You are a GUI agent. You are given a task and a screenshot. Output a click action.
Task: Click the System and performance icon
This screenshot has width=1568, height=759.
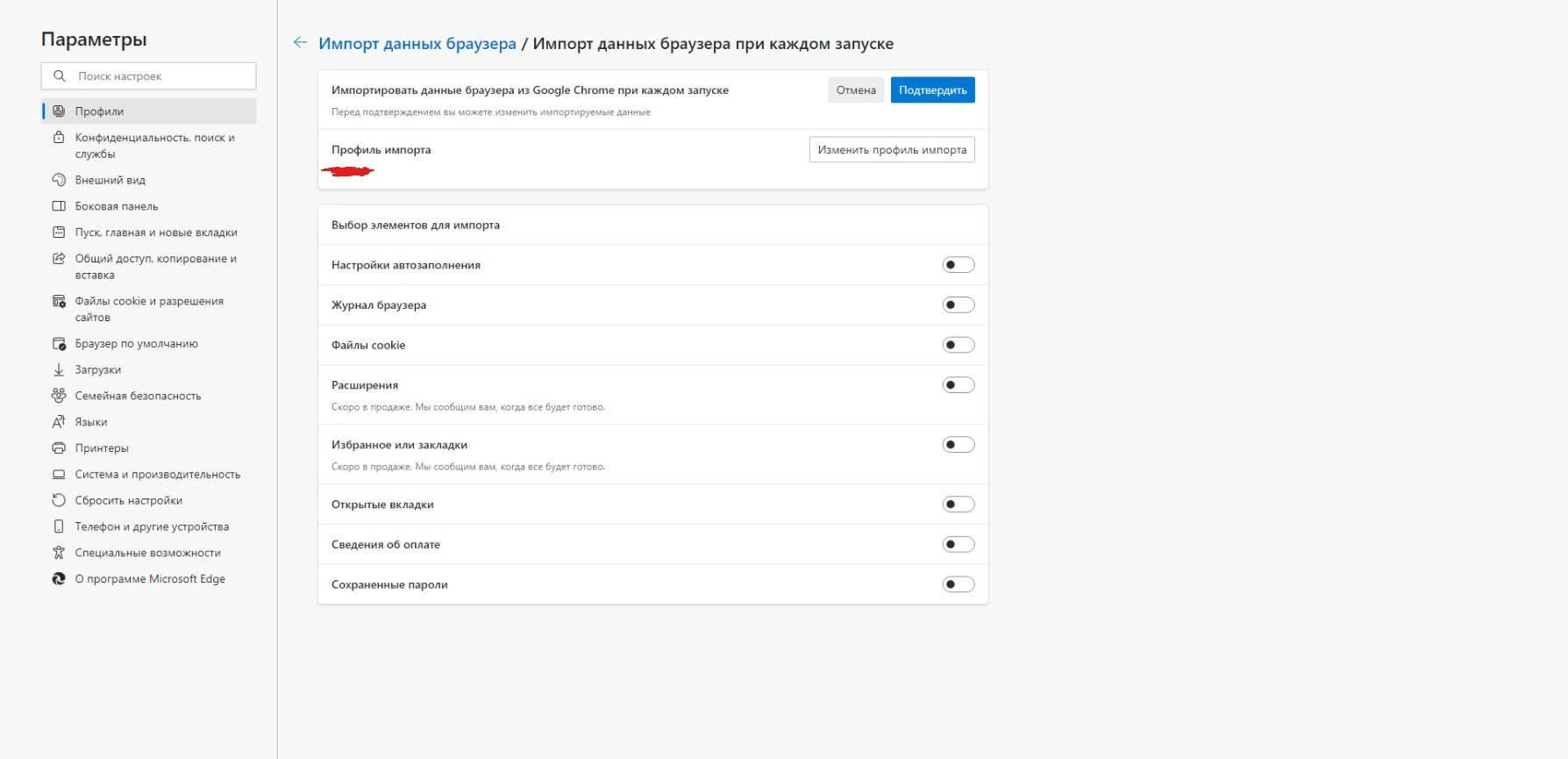click(59, 475)
